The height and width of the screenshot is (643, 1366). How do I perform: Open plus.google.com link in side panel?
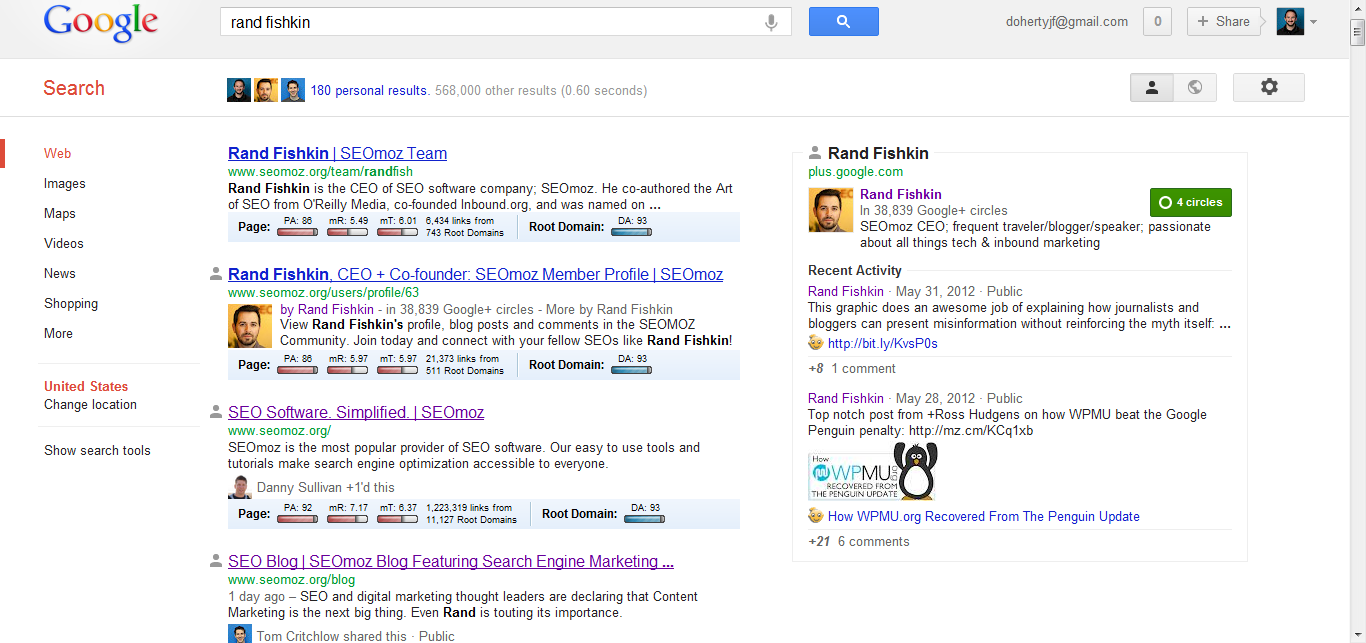(855, 172)
